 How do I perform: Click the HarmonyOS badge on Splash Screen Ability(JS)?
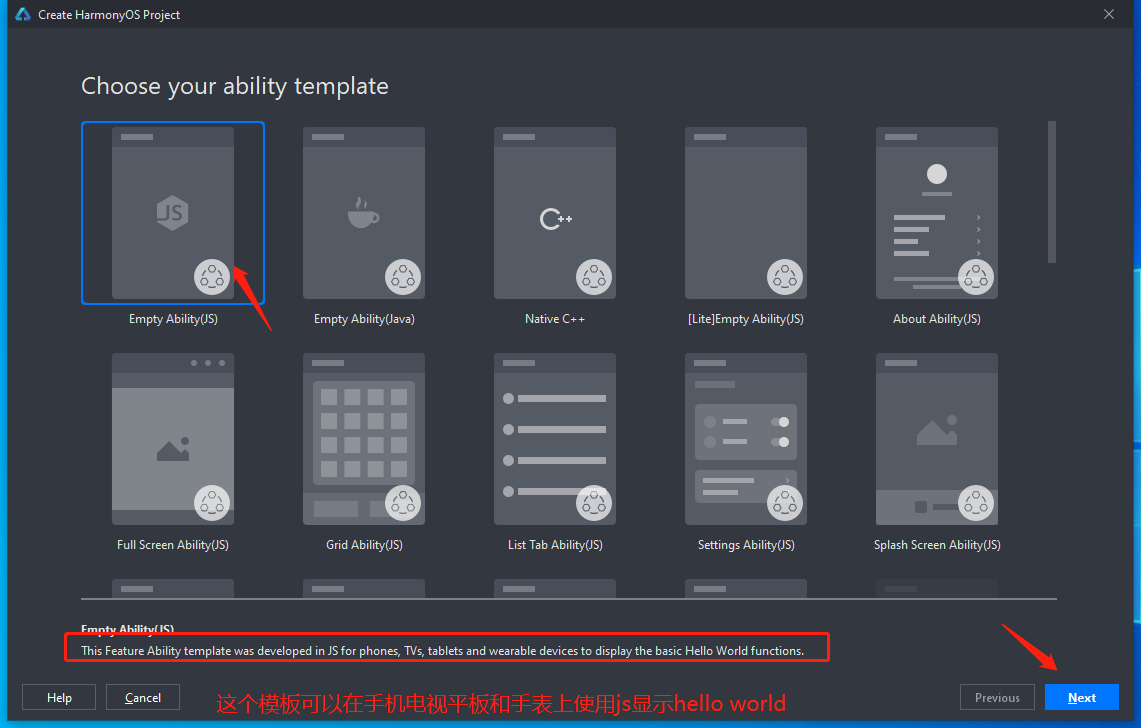(x=976, y=503)
